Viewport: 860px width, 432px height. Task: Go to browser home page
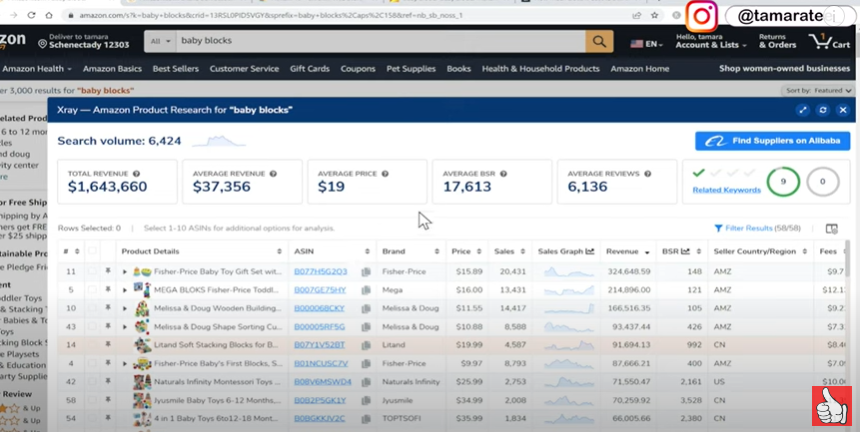point(49,15)
